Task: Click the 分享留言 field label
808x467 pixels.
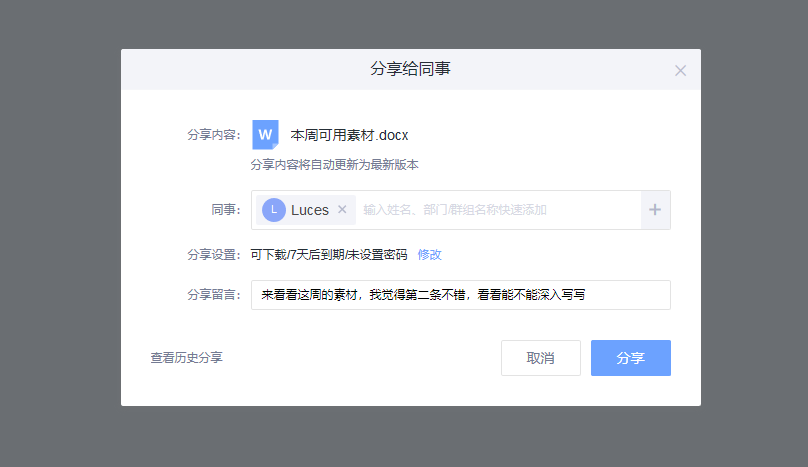Action: coord(213,295)
